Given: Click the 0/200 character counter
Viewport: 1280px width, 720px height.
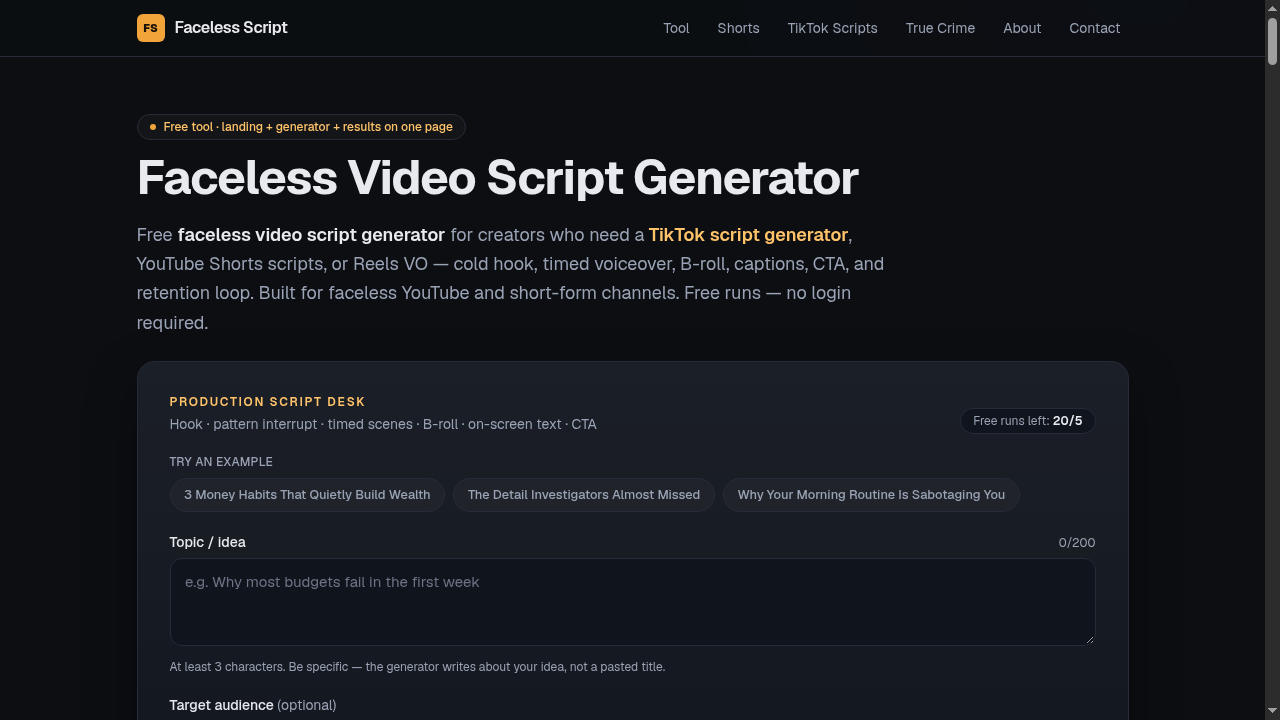Looking at the screenshot, I should [1077, 543].
